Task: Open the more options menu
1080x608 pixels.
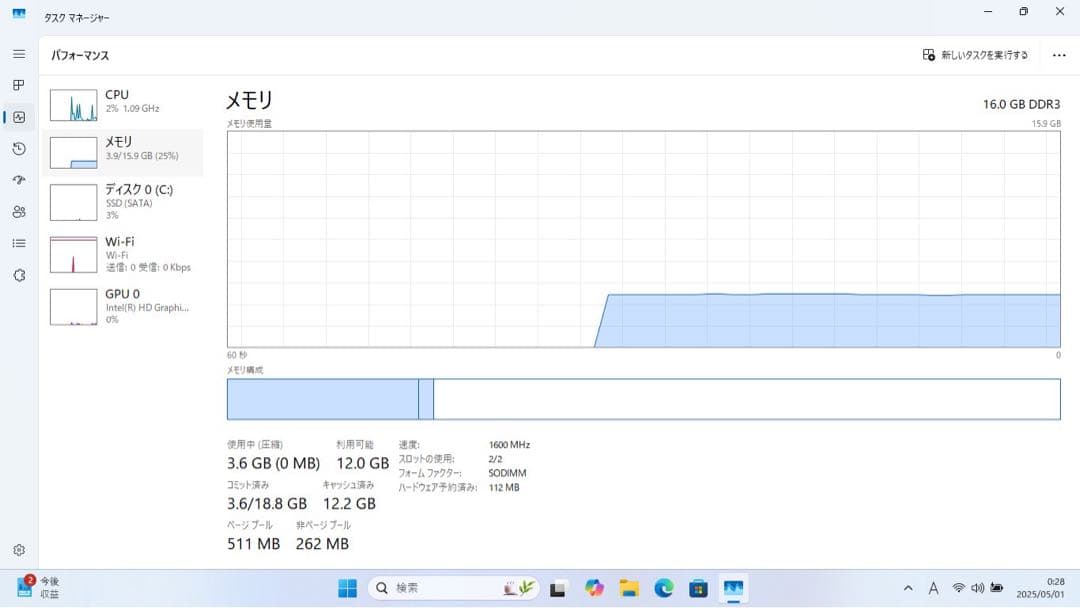Action: pos(1059,55)
